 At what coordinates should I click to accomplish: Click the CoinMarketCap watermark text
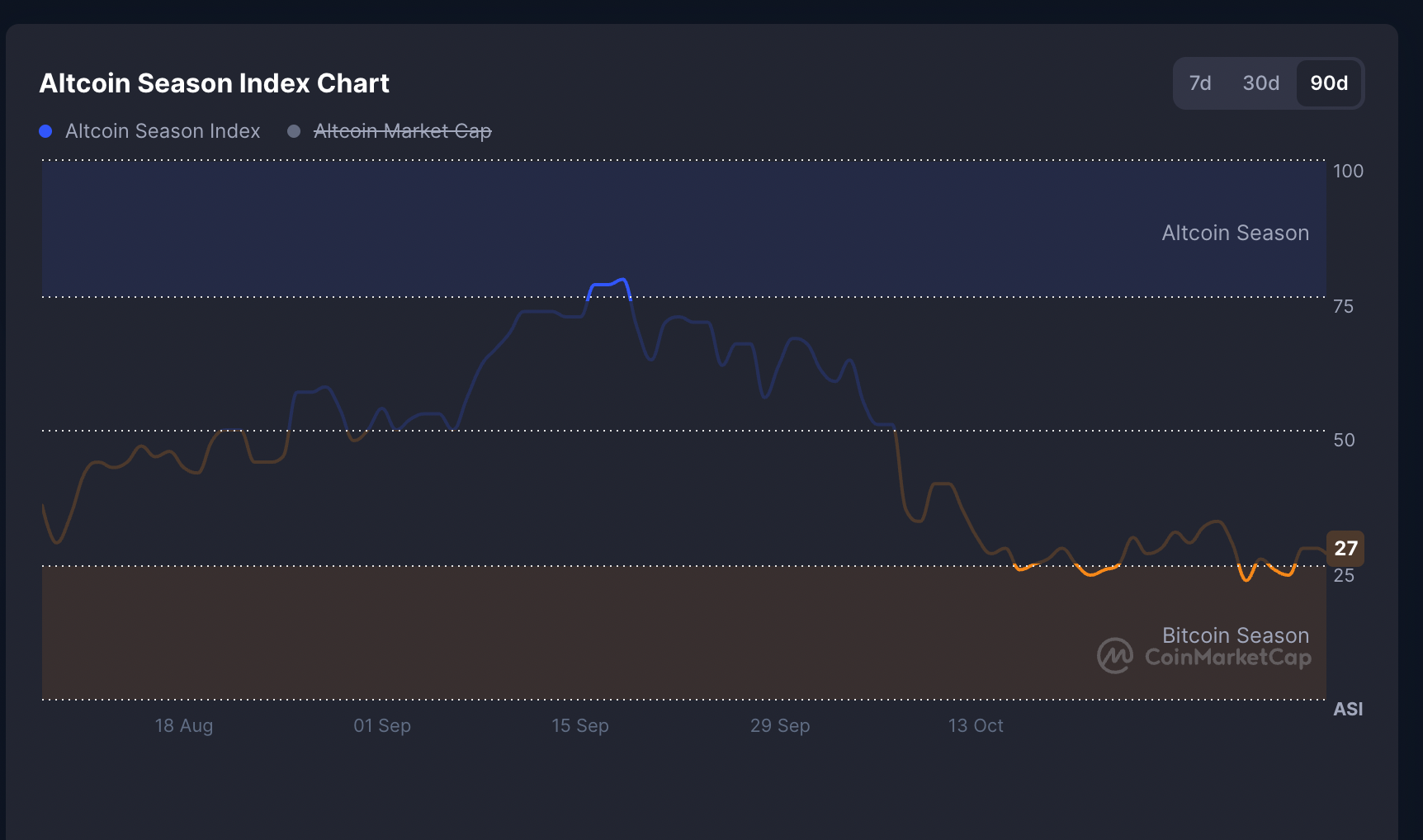(x=1227, y=658)
